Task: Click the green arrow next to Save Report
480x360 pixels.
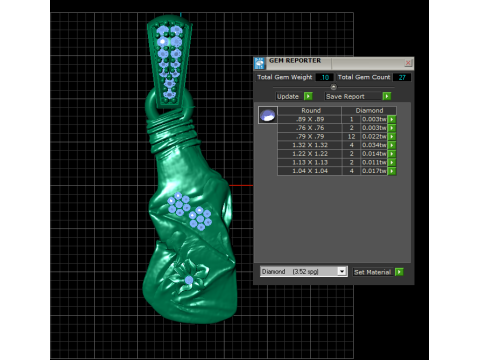Action: 387,96
